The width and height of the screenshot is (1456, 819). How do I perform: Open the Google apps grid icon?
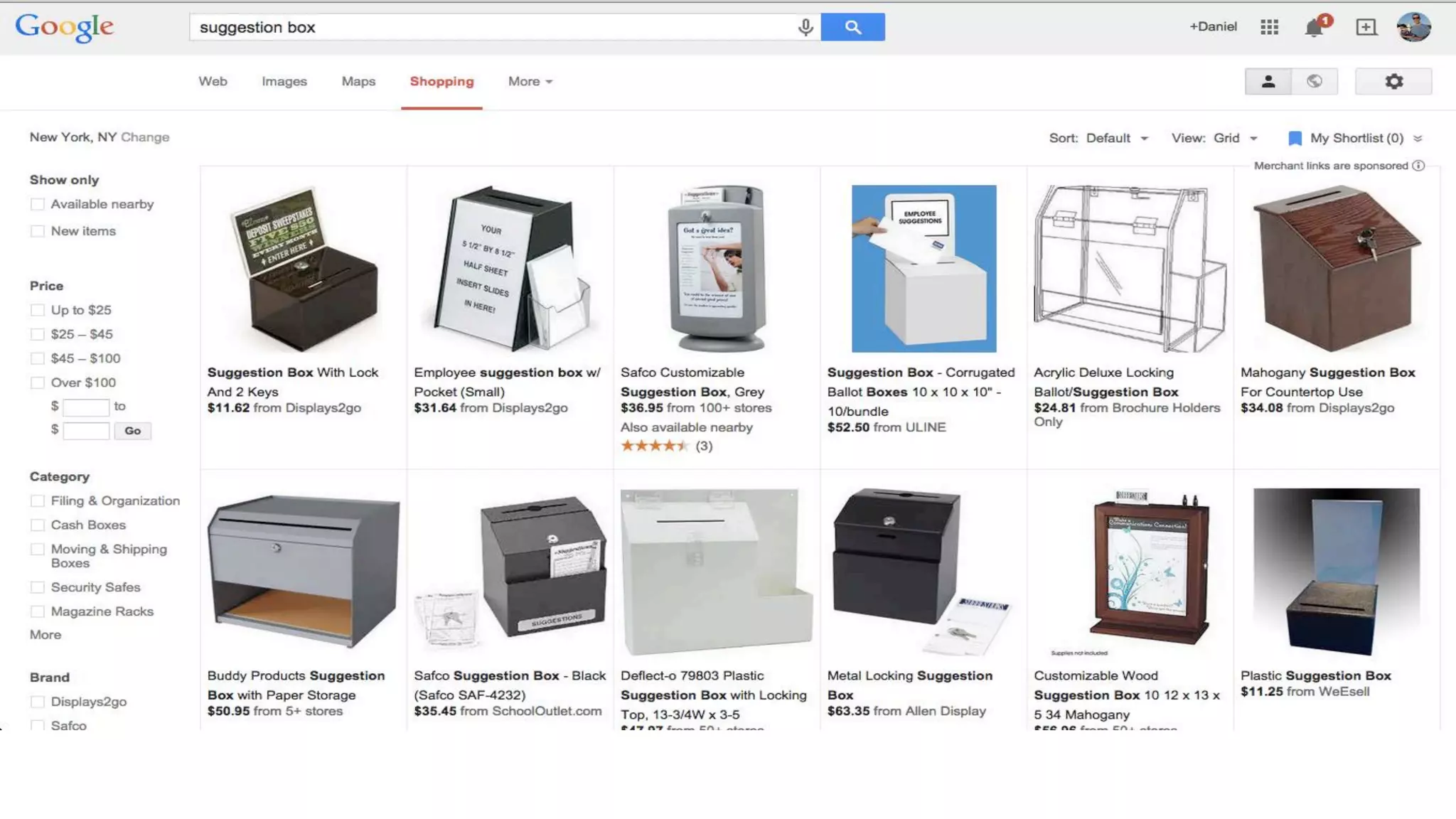(1269, 27)
